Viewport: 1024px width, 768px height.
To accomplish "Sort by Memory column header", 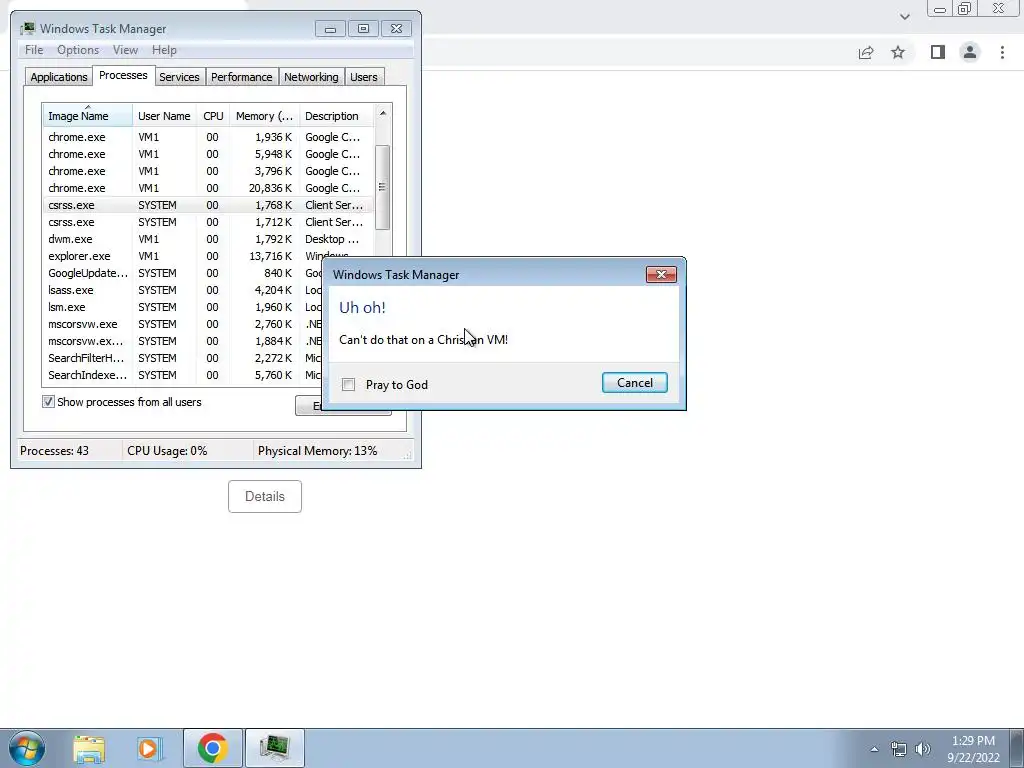I will [264, 116].
